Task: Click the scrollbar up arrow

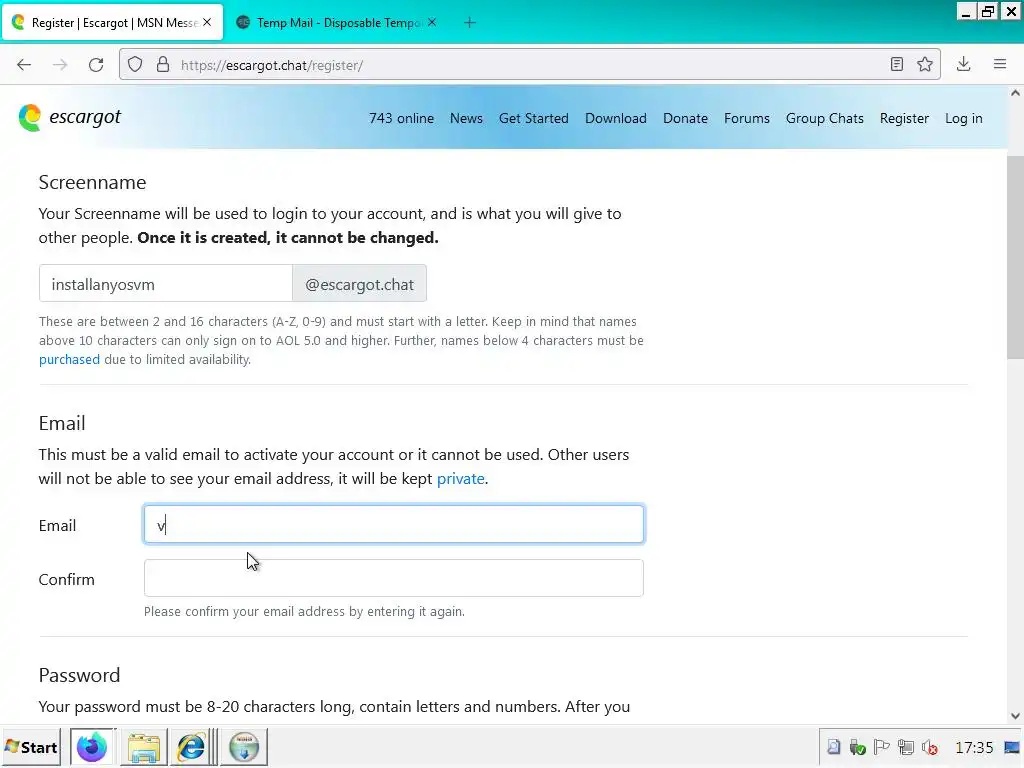Action: (1015, 93)
